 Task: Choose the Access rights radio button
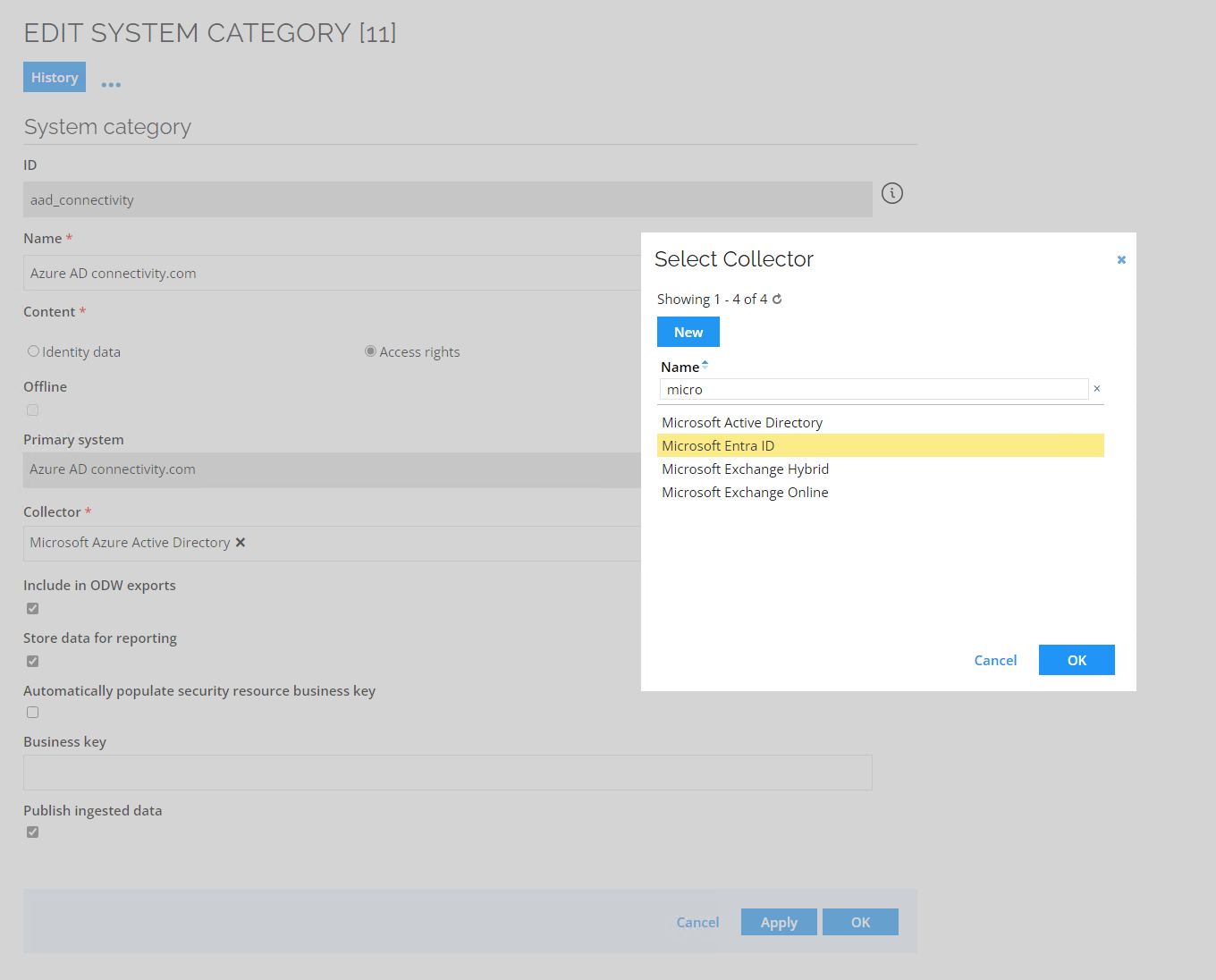coord(370,351)
